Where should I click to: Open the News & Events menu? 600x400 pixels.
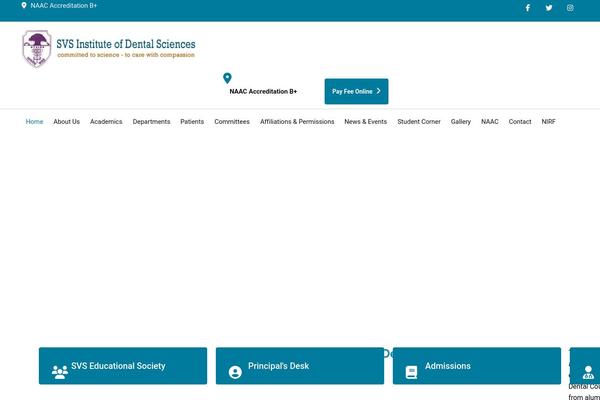pyautogui.click(x=365, y=121)
